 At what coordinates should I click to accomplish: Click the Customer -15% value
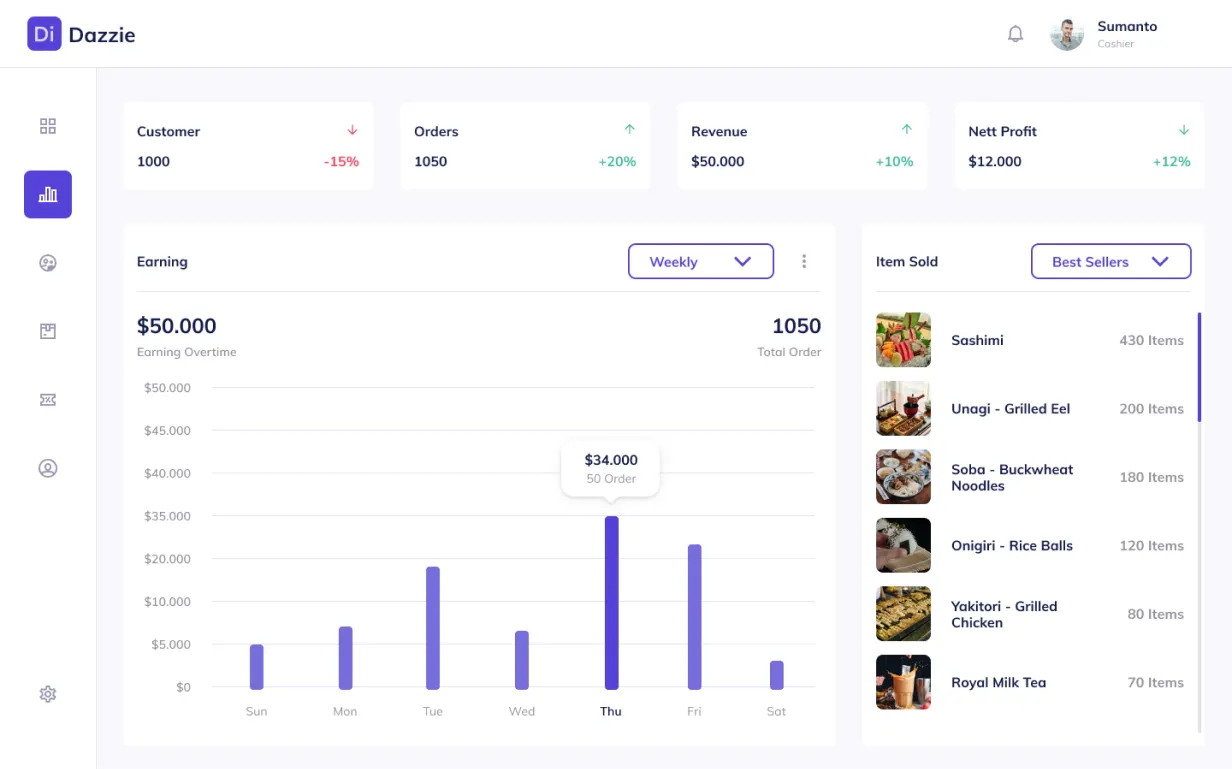coord(341,161)
